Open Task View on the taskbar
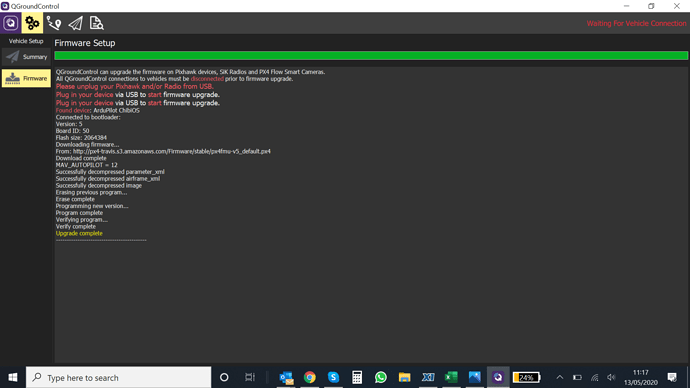 coord(250,377)
